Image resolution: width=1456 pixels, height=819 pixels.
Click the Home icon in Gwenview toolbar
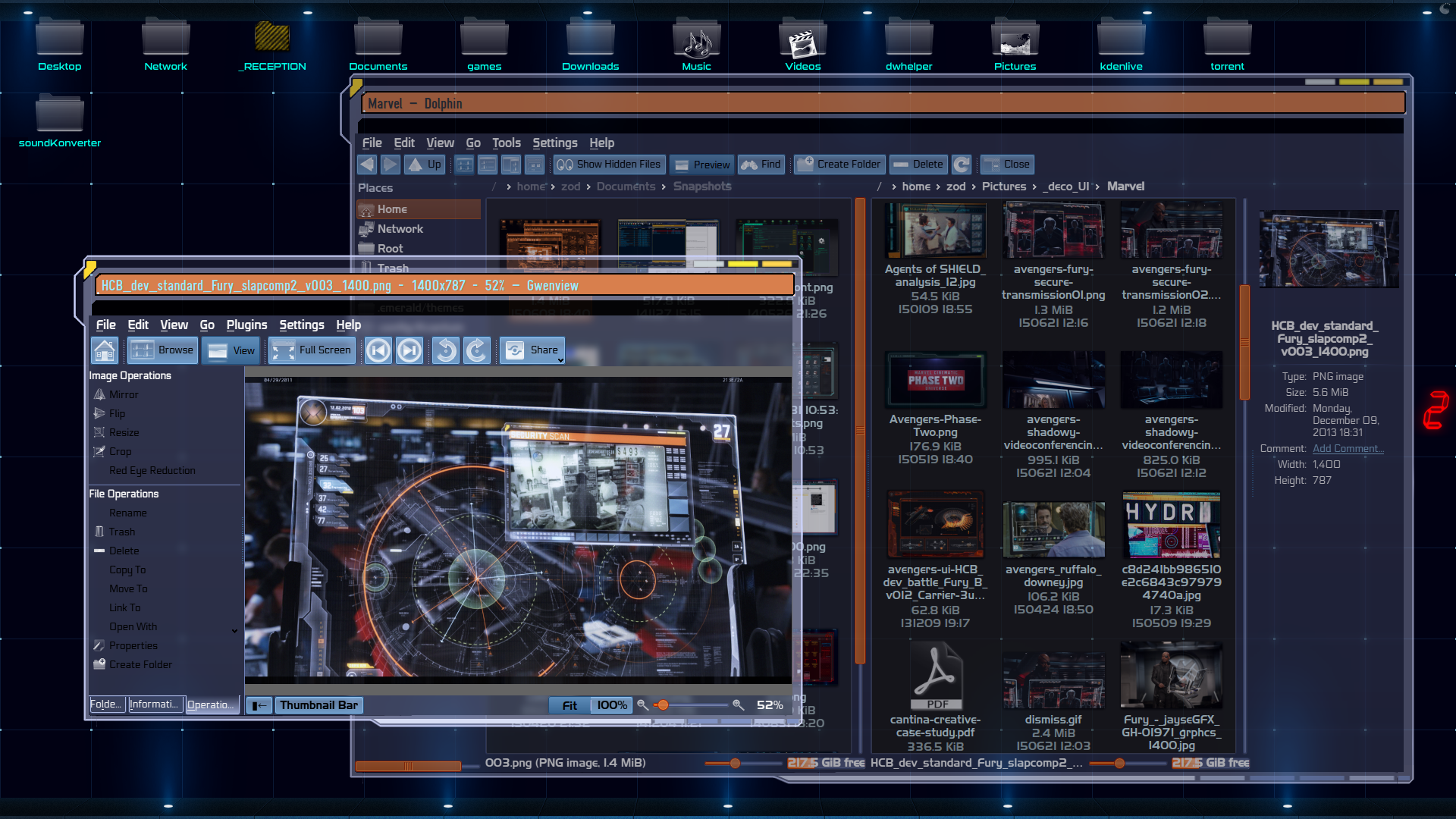click(x=105, y=350)
